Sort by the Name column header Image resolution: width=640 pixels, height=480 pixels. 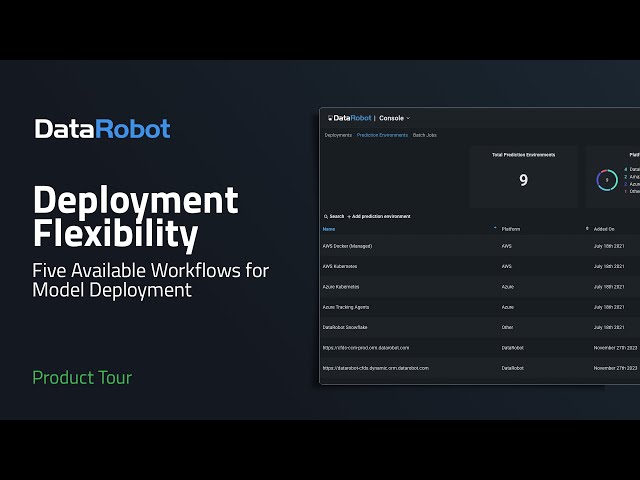coord(329,229)
